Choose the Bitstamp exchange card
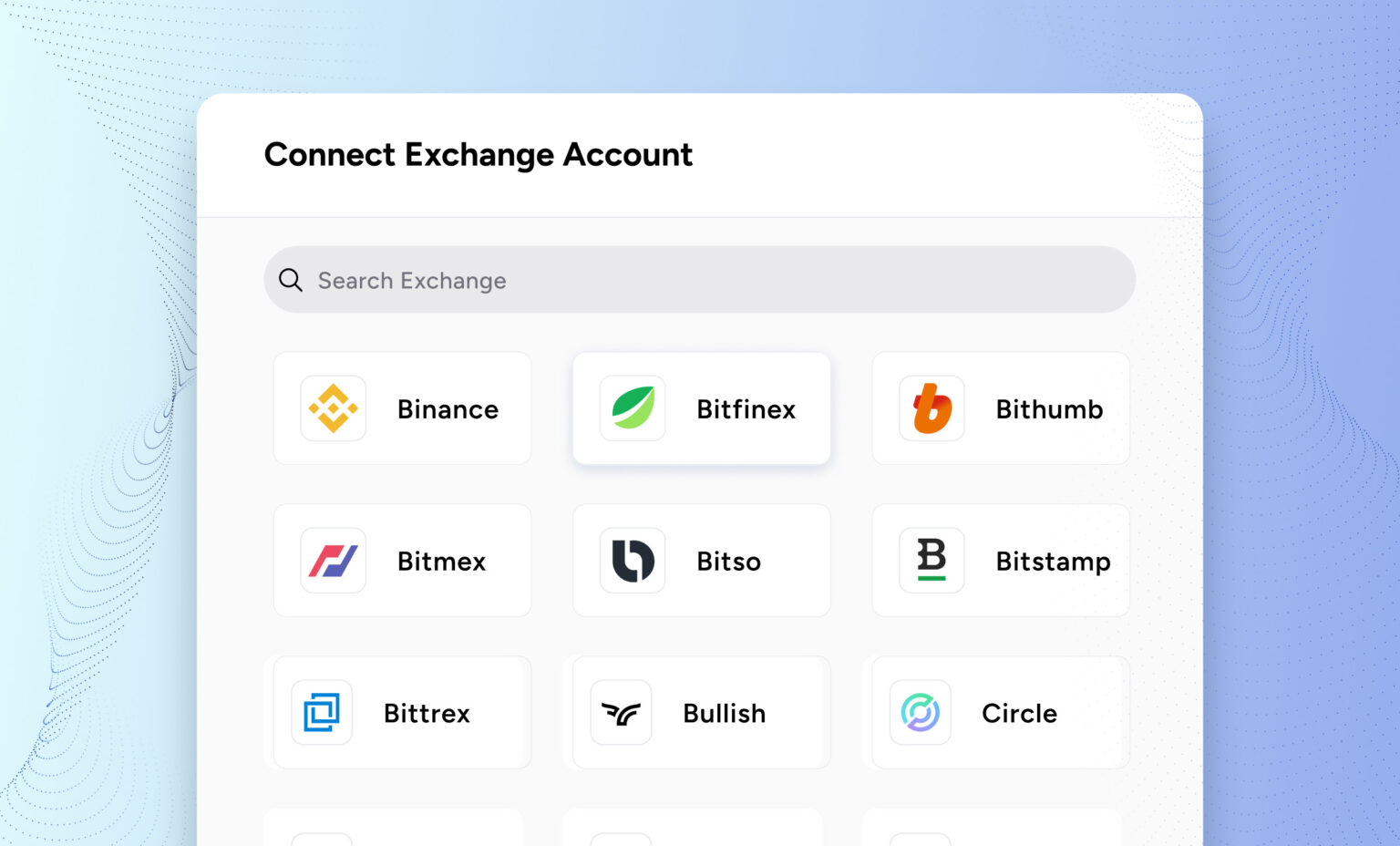Viewport: 1400px width, 846px height. 1000,561
